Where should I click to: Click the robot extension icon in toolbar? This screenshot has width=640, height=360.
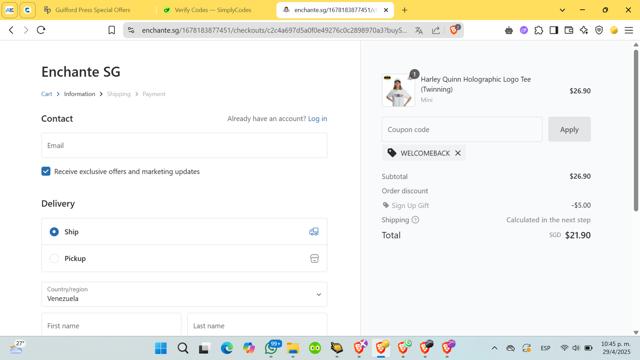point(509,30)
